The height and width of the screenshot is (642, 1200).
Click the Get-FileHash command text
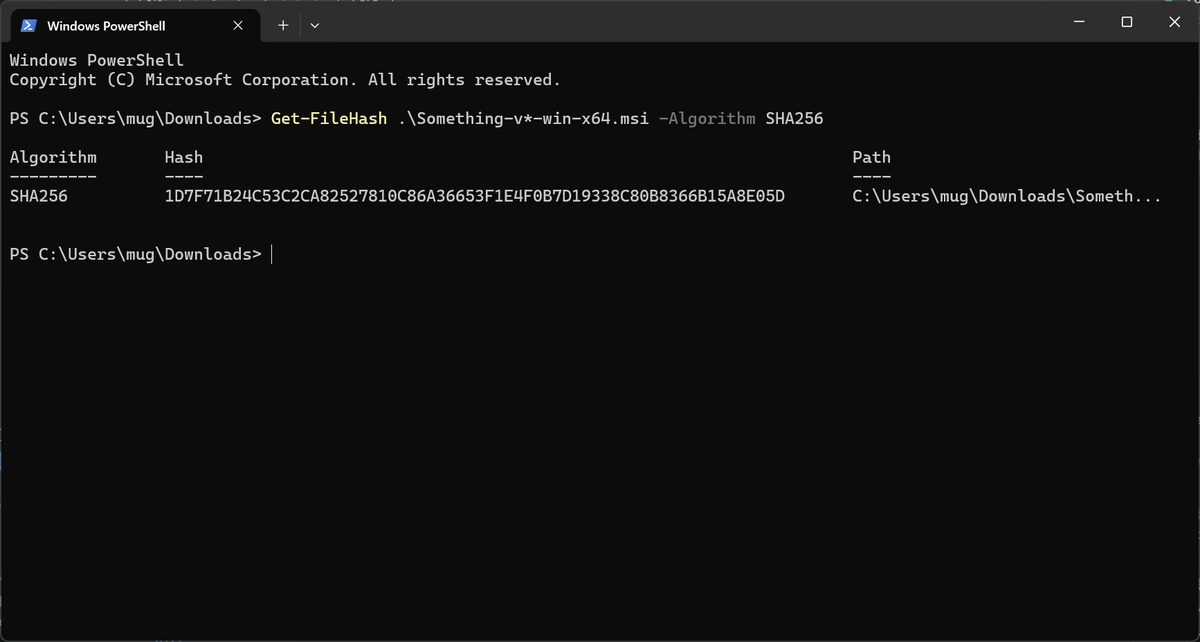click(329, 119)
